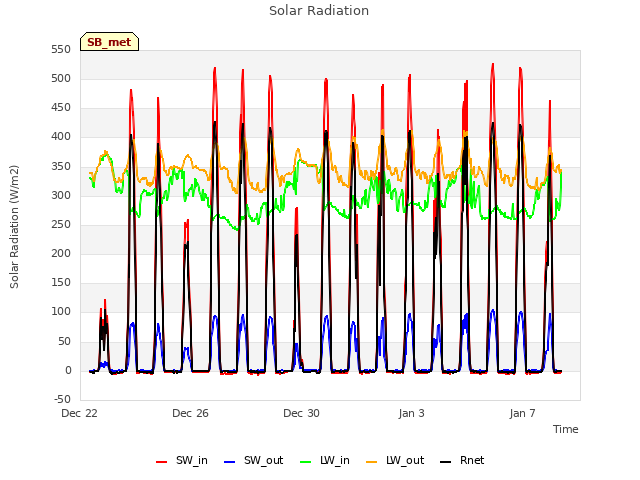Click the LW_out orange legend marker

point(371,462)
